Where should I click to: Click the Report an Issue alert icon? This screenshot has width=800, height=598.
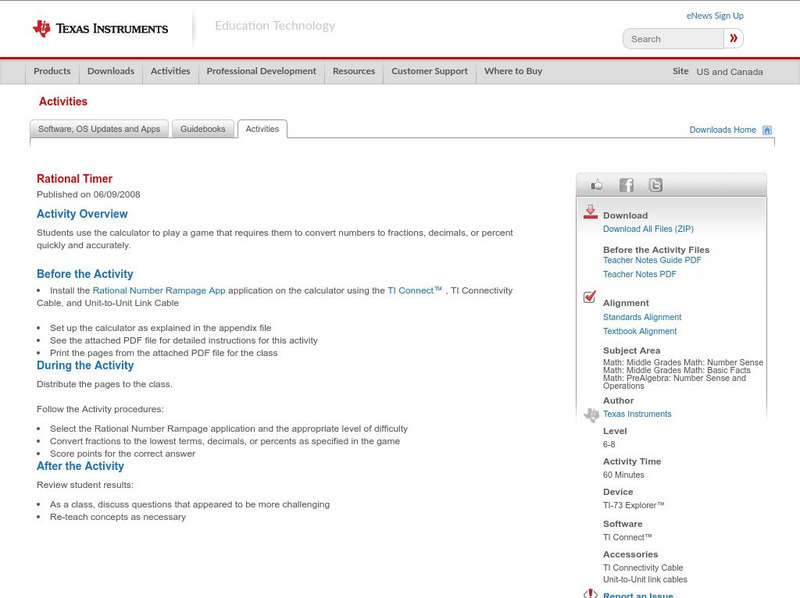click(x=590, y=594)
